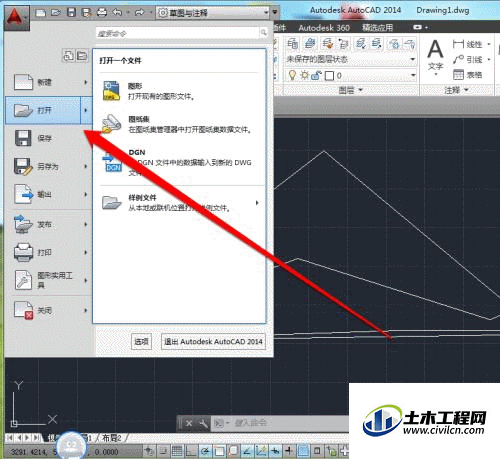
Task: Select 打印 in application menu
Action: click(x=47, y=252)
